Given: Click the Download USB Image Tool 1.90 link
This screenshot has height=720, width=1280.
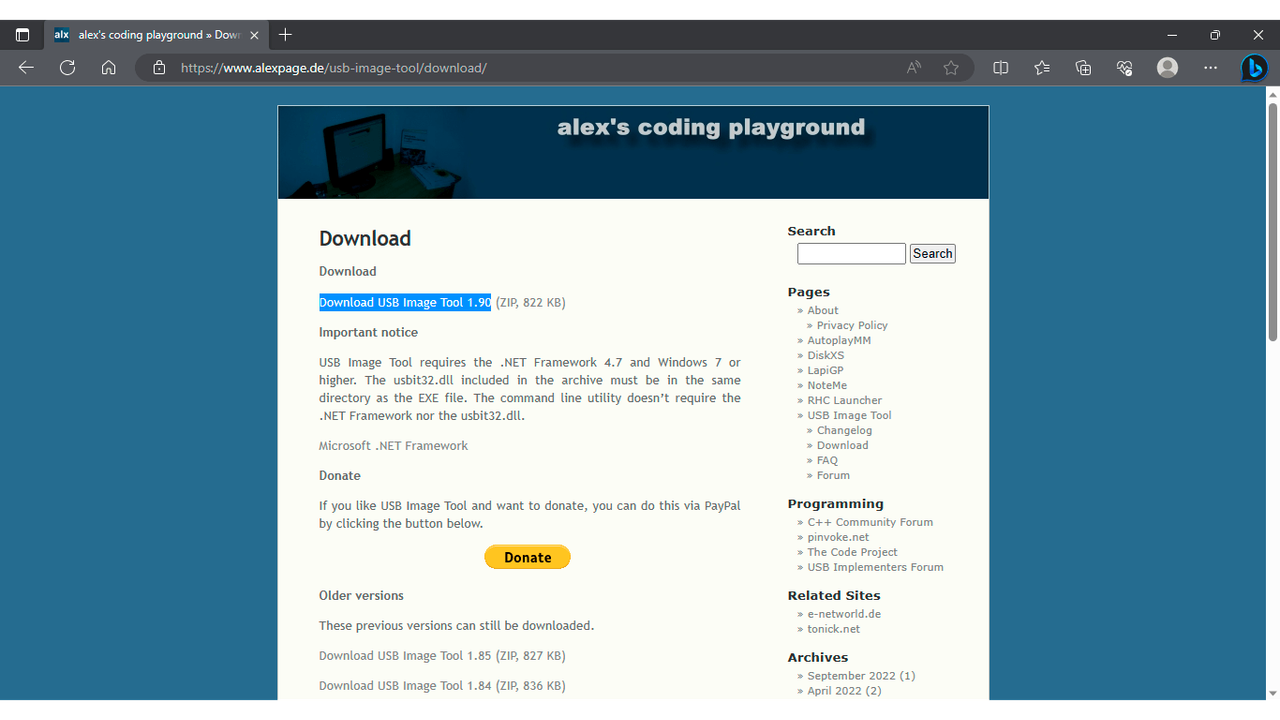Looking at the screenshot, I should [405, 302].
